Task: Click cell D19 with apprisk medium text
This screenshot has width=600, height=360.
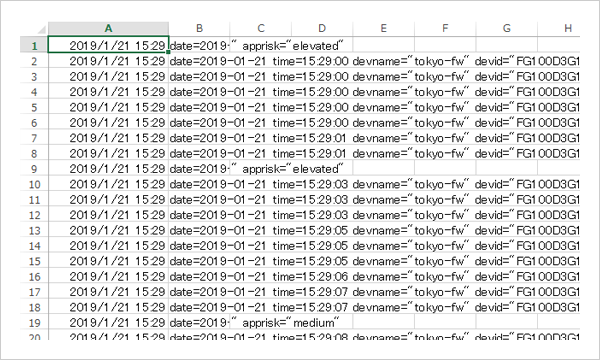Action: [x=322, y=323]
